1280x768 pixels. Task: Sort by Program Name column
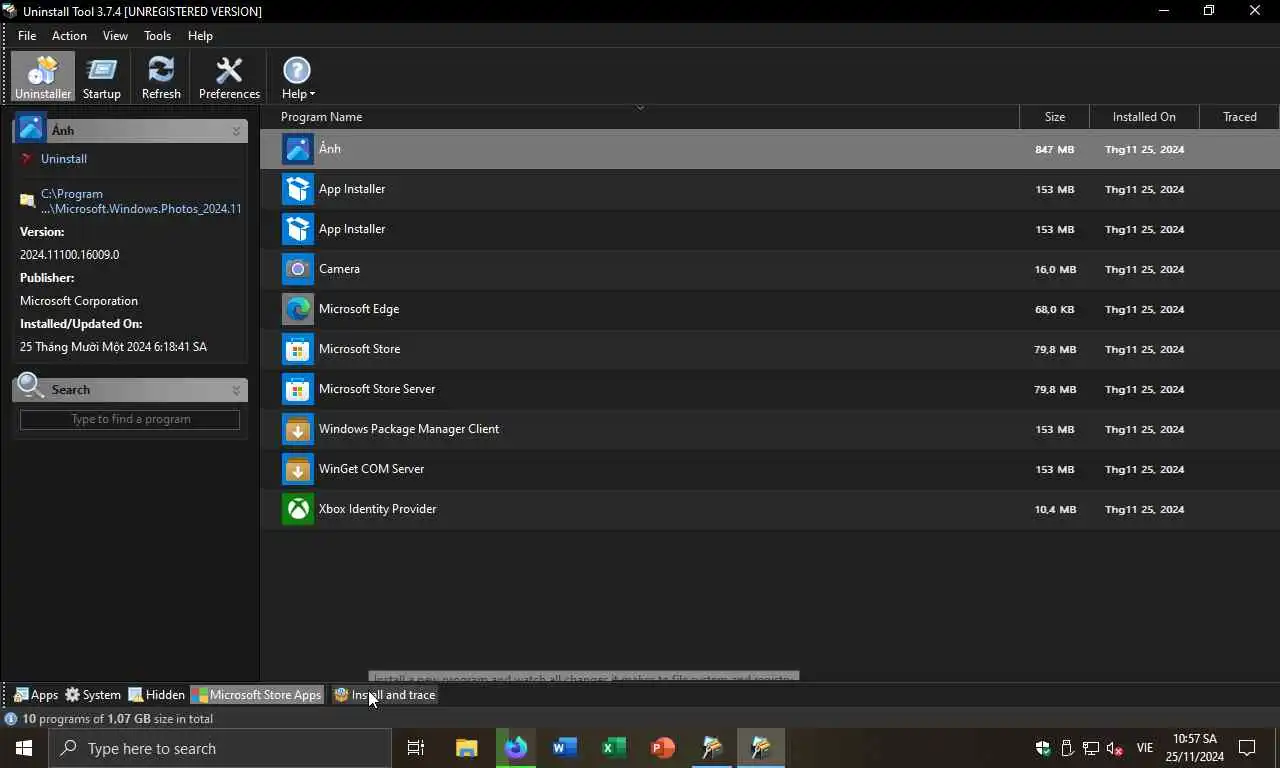pos(640,117)
